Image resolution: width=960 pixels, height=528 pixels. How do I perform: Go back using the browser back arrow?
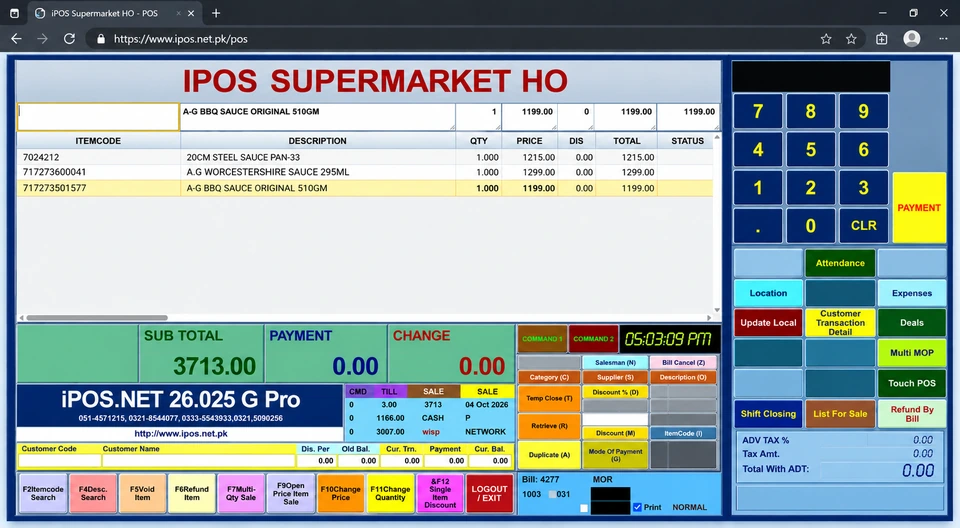click(x=17, y=39)
